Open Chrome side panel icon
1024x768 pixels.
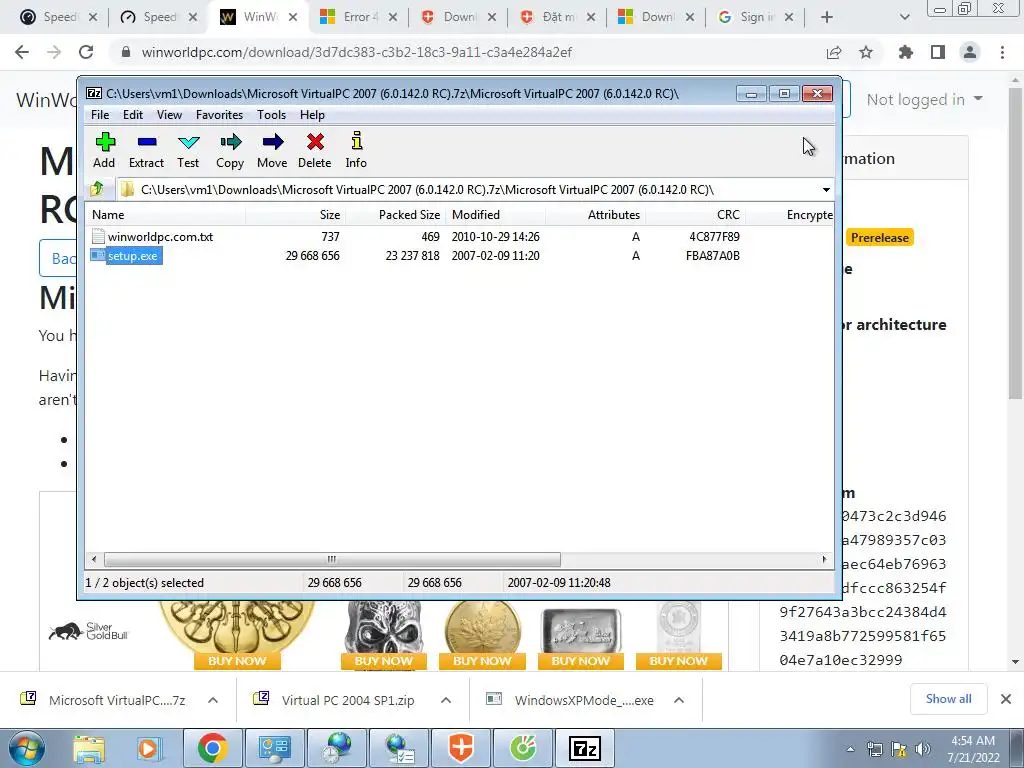tap(938, 52)
